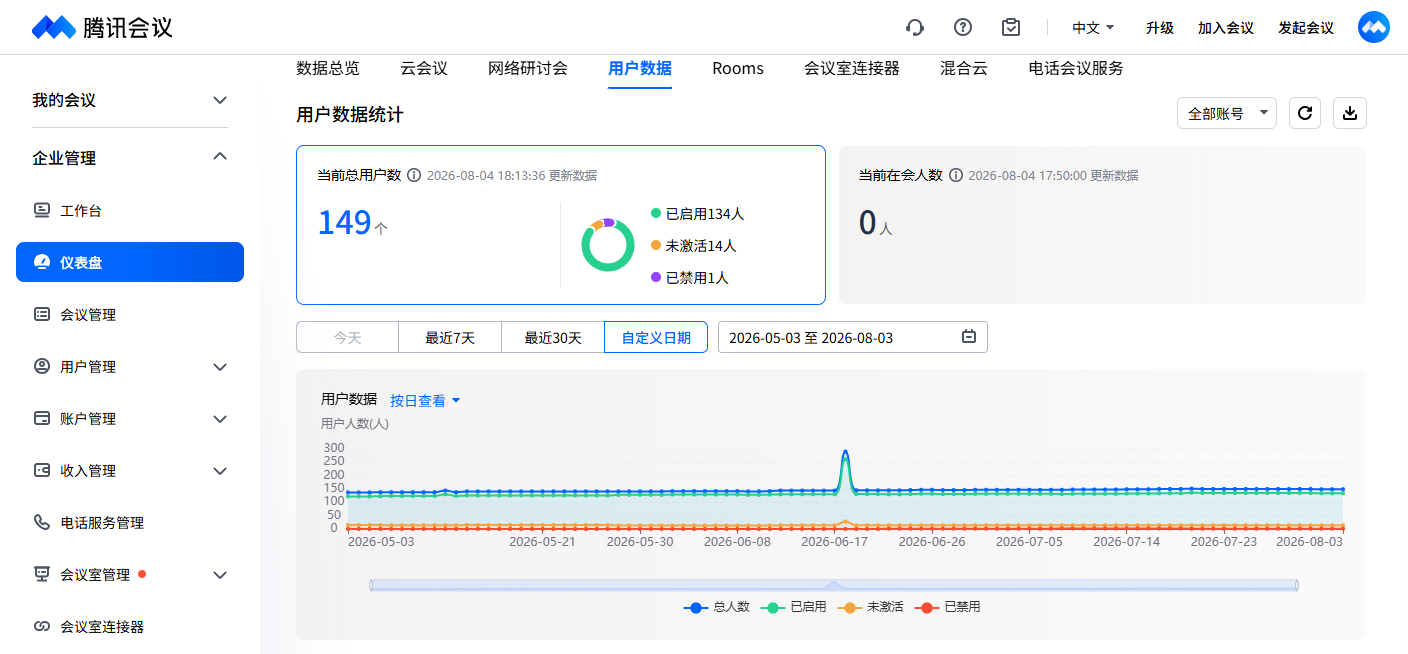Click the 会议室连接器 link icon
The image size is (1408, 654).
tap(42, 626)
